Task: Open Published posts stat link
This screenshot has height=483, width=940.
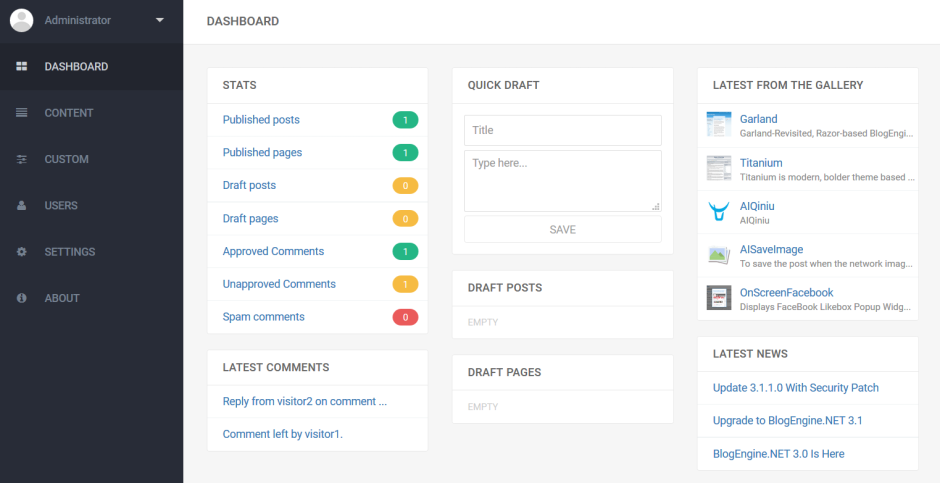Action: pyautogui.click(x=261, y=120)
